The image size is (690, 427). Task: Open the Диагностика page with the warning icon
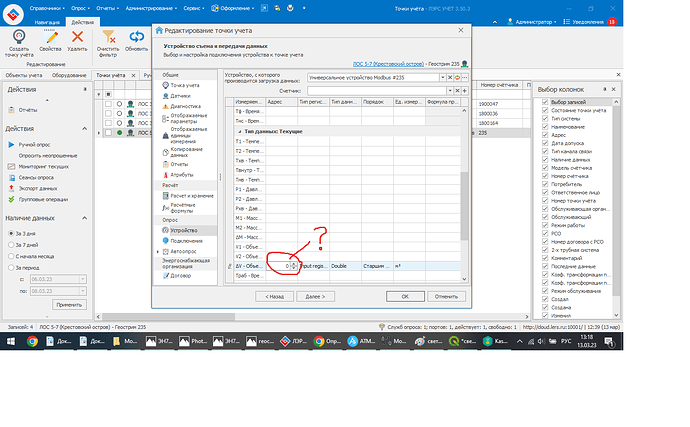click(x=185, y=106)
